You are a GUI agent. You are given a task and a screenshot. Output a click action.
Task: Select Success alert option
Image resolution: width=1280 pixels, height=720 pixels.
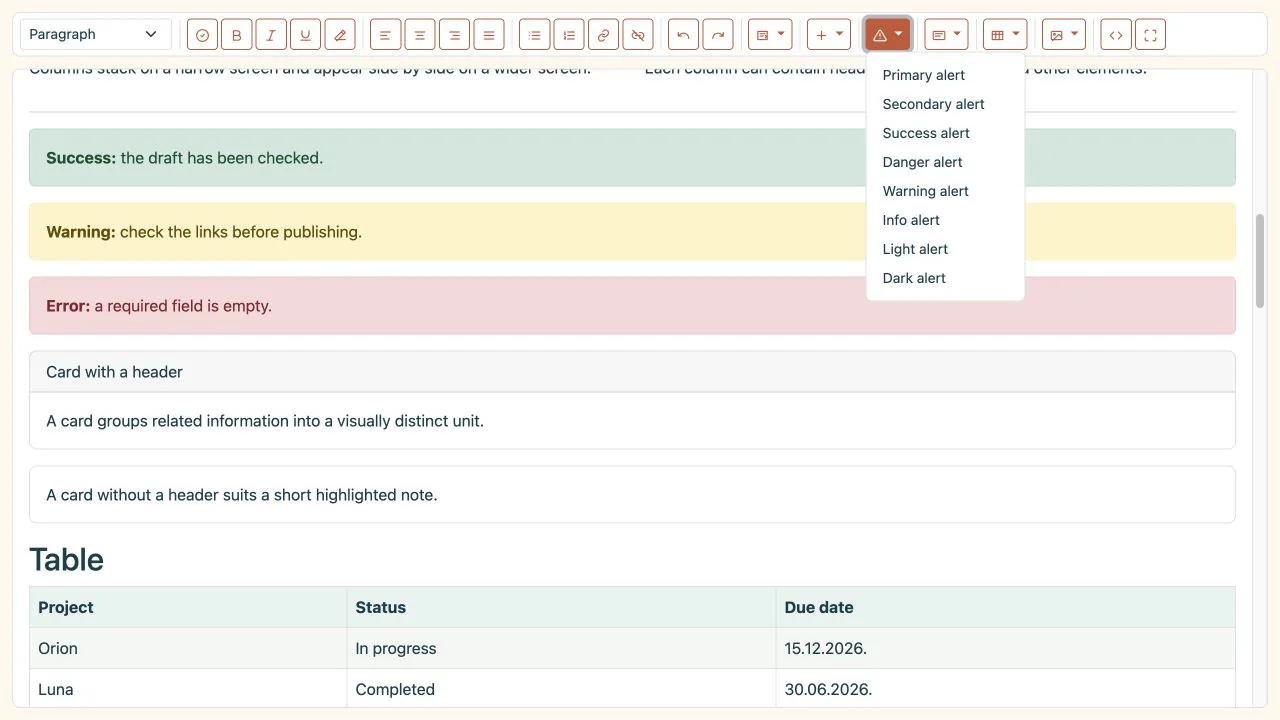click(x=945, y=133)
